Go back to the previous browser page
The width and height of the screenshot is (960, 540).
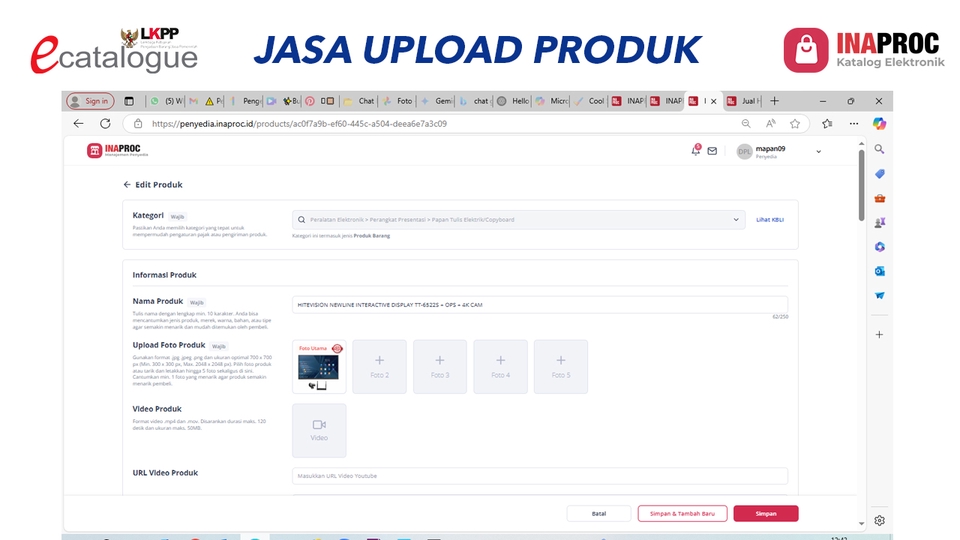click(78, 124)
